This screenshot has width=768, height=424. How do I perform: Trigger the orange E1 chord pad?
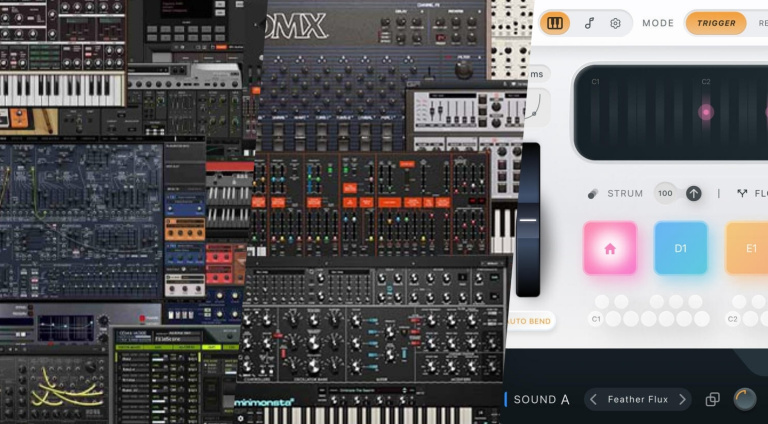tap(749, 248)
